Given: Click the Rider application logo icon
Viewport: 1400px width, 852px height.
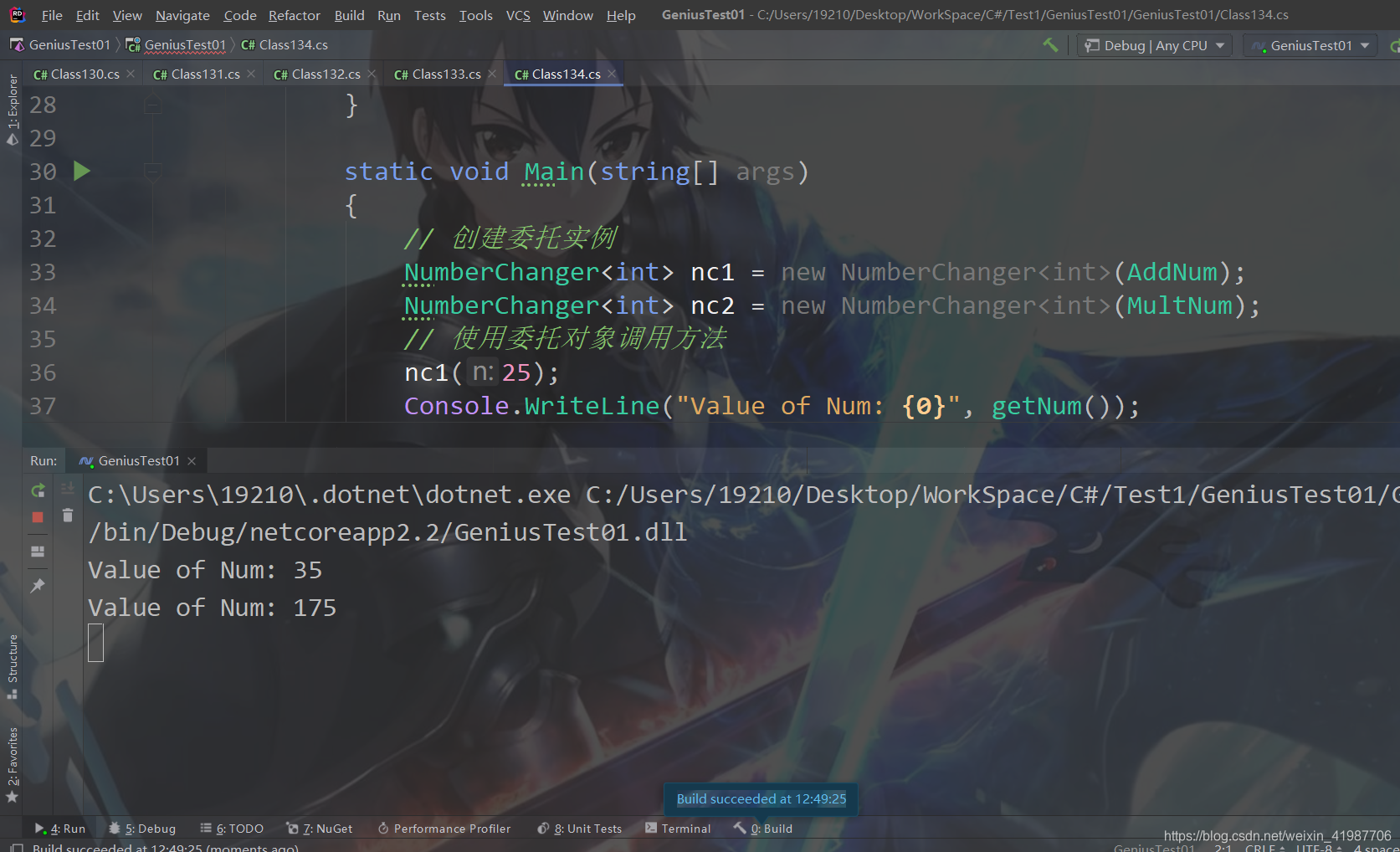Looking at the screenshot, I should pyautogui.click(x=17, y=15).
